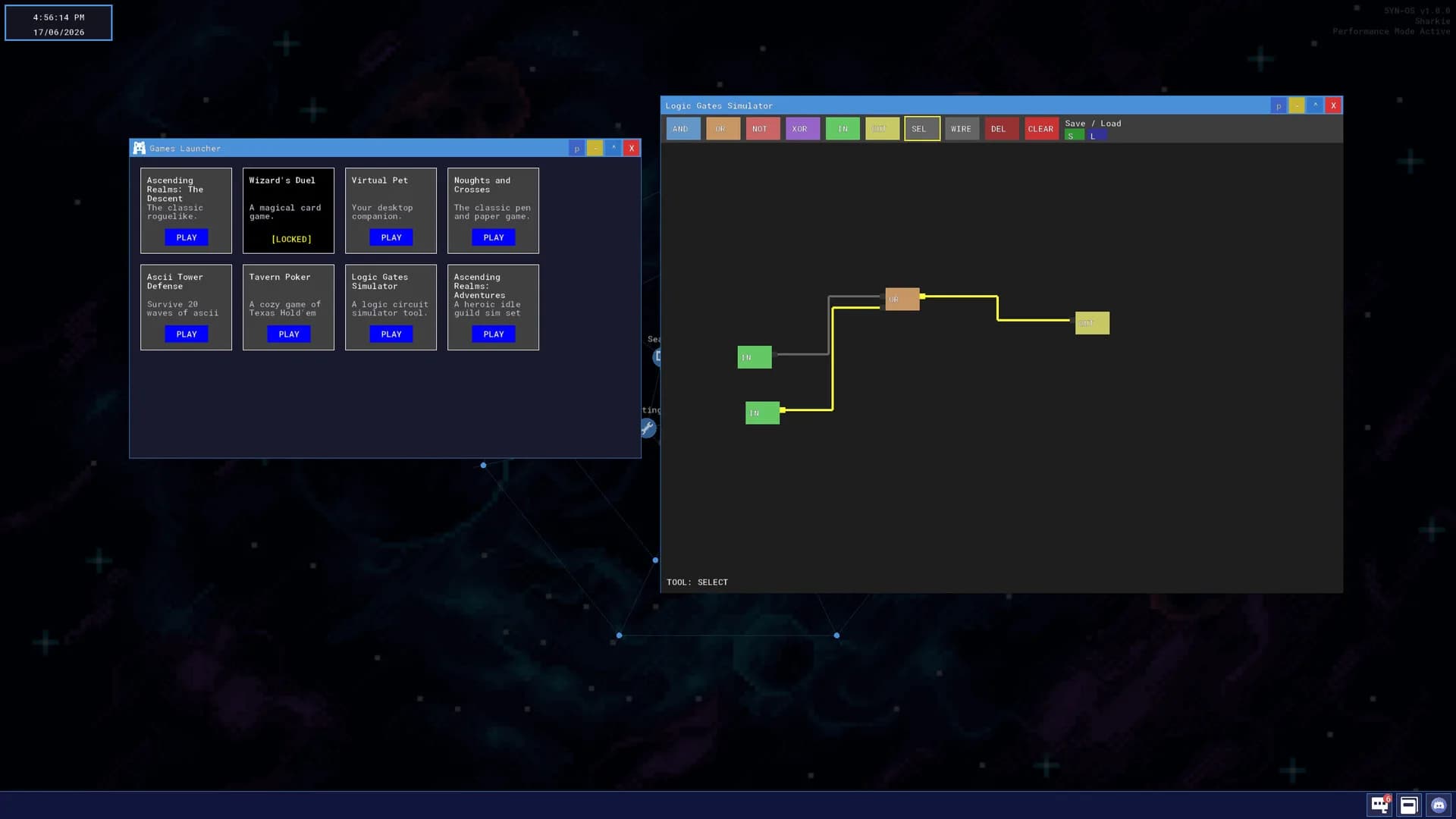1456x819 pixels.
Task: Play Virtual Pet
Action: (x=391, y=237)
